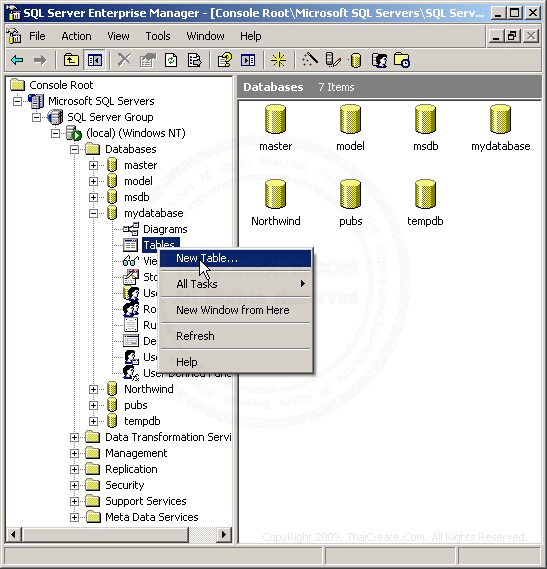Toggle the Show/Hide Console Tree icon

[94, 60]
